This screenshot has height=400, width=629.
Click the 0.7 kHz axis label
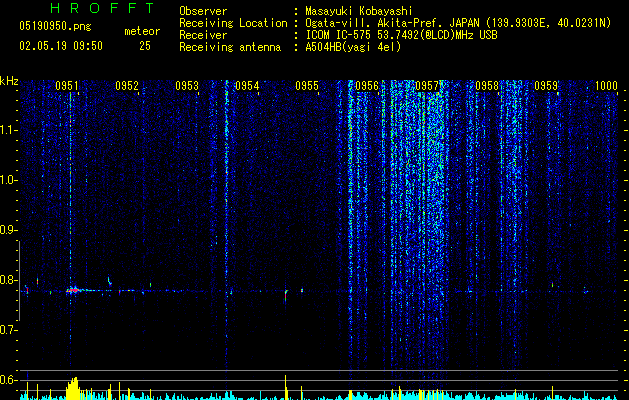[9, 330]
